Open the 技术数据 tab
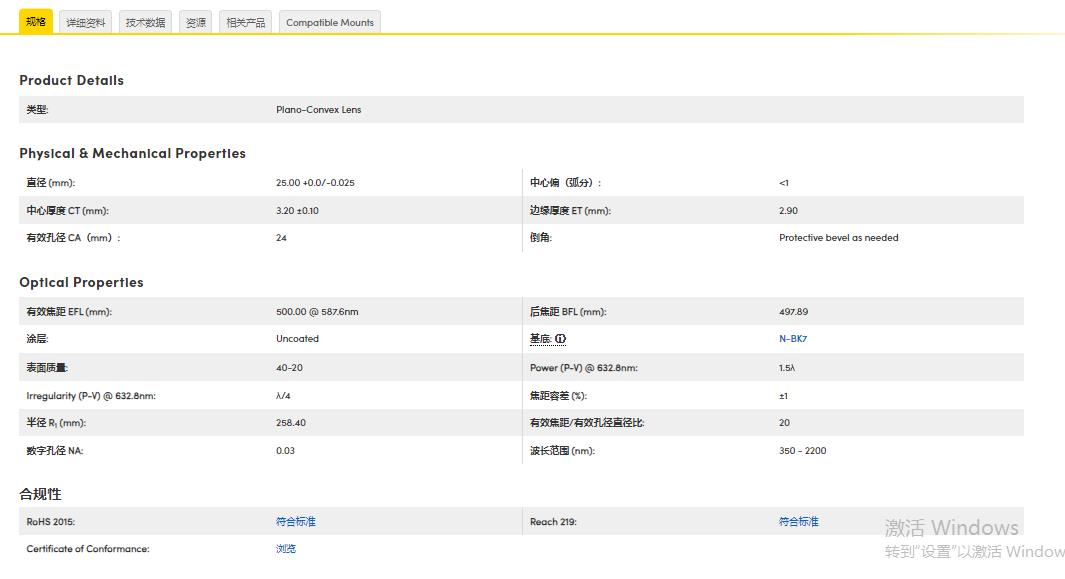 144,21
